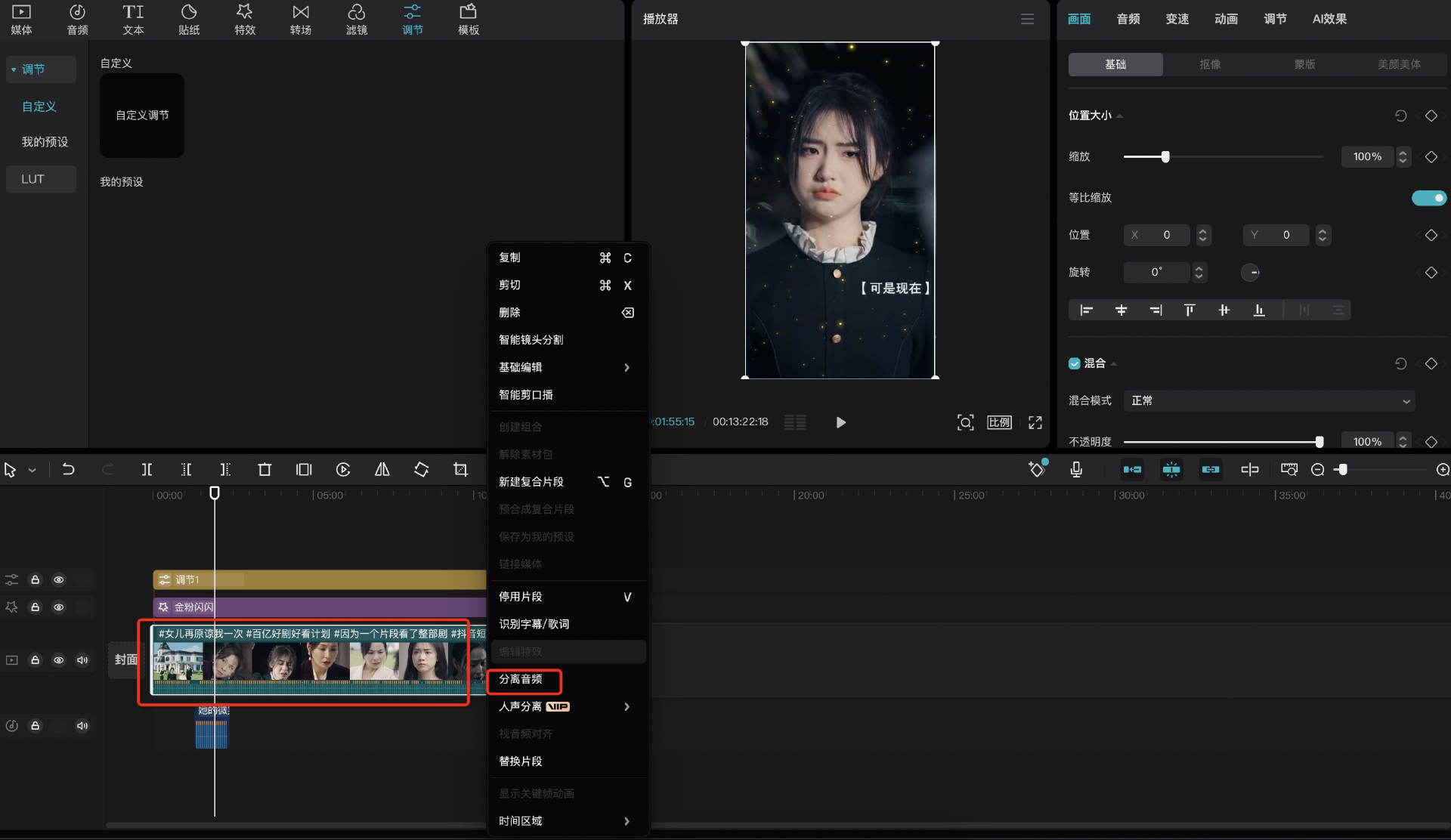Adjust the X position stepper arrows
The height and width of the screenshot is (840, 1451).
point(1203,235)
